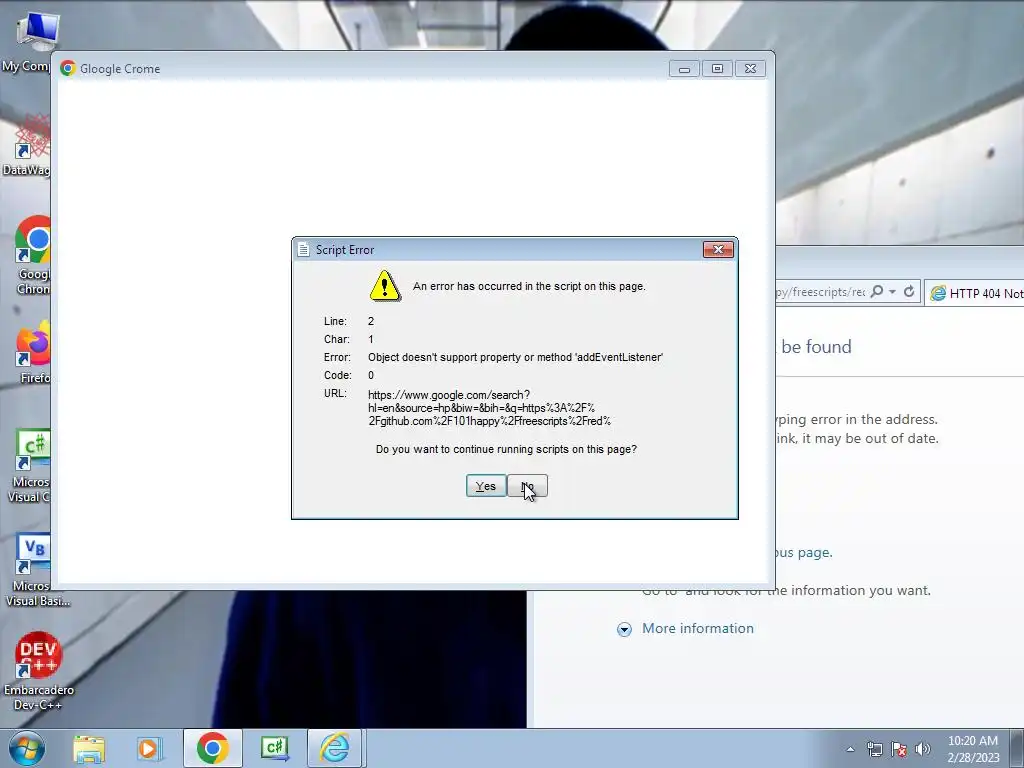Screen dimensions: 1024x768
Task: Click the google.com search URL text in the dialog
Action: [489, 408]
